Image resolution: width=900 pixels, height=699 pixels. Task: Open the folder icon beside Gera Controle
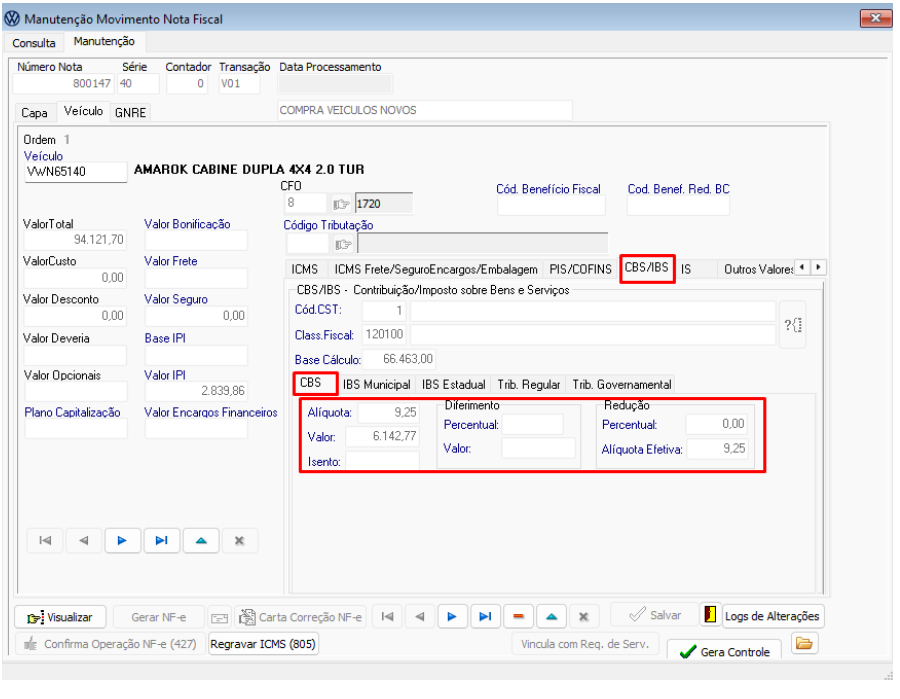pyautogui.click(x=805, y=644)
